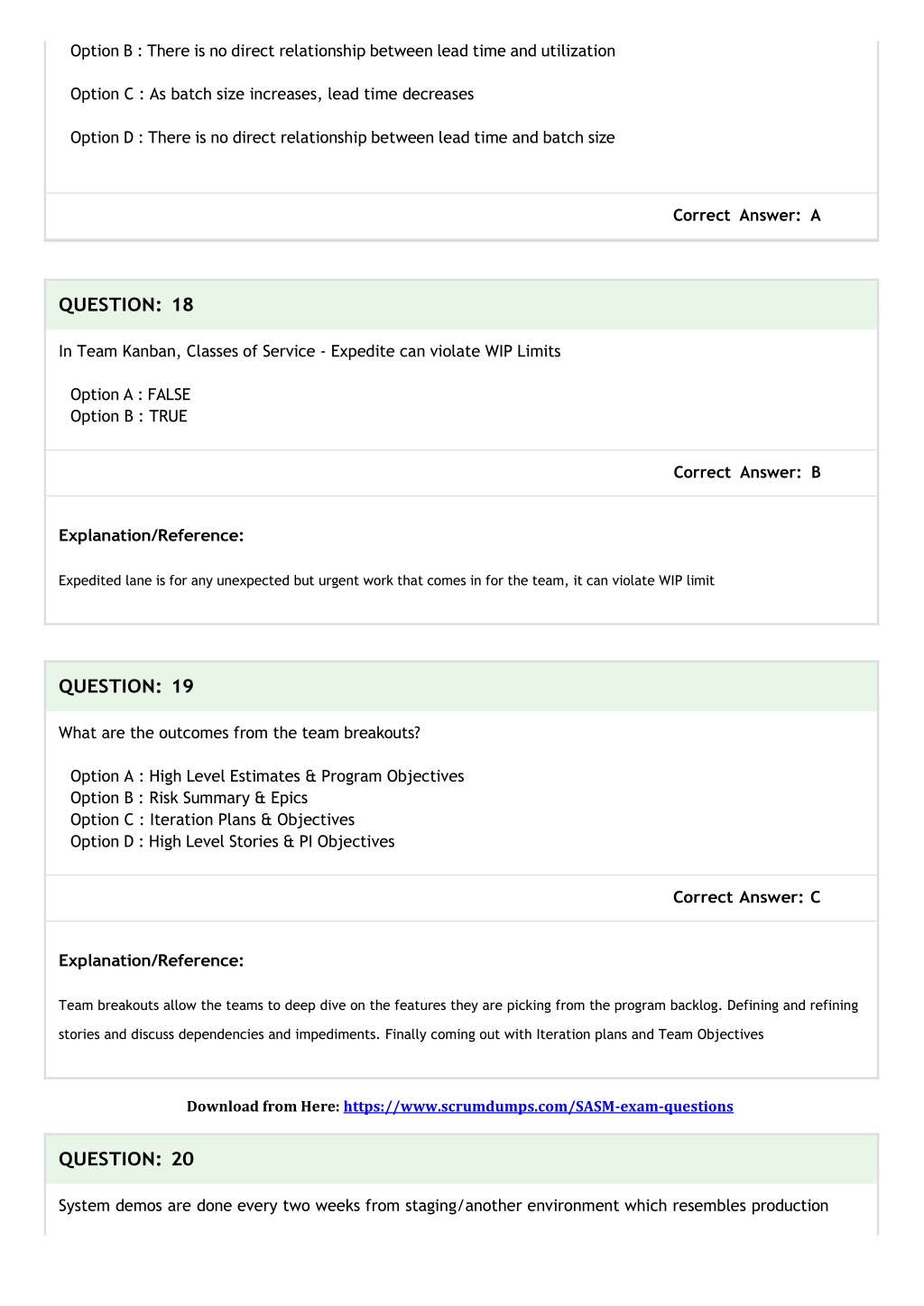Click Correct Answer: C under Question 19
The width and height of the screenshot is (924, 1306).
click(747, 898)
